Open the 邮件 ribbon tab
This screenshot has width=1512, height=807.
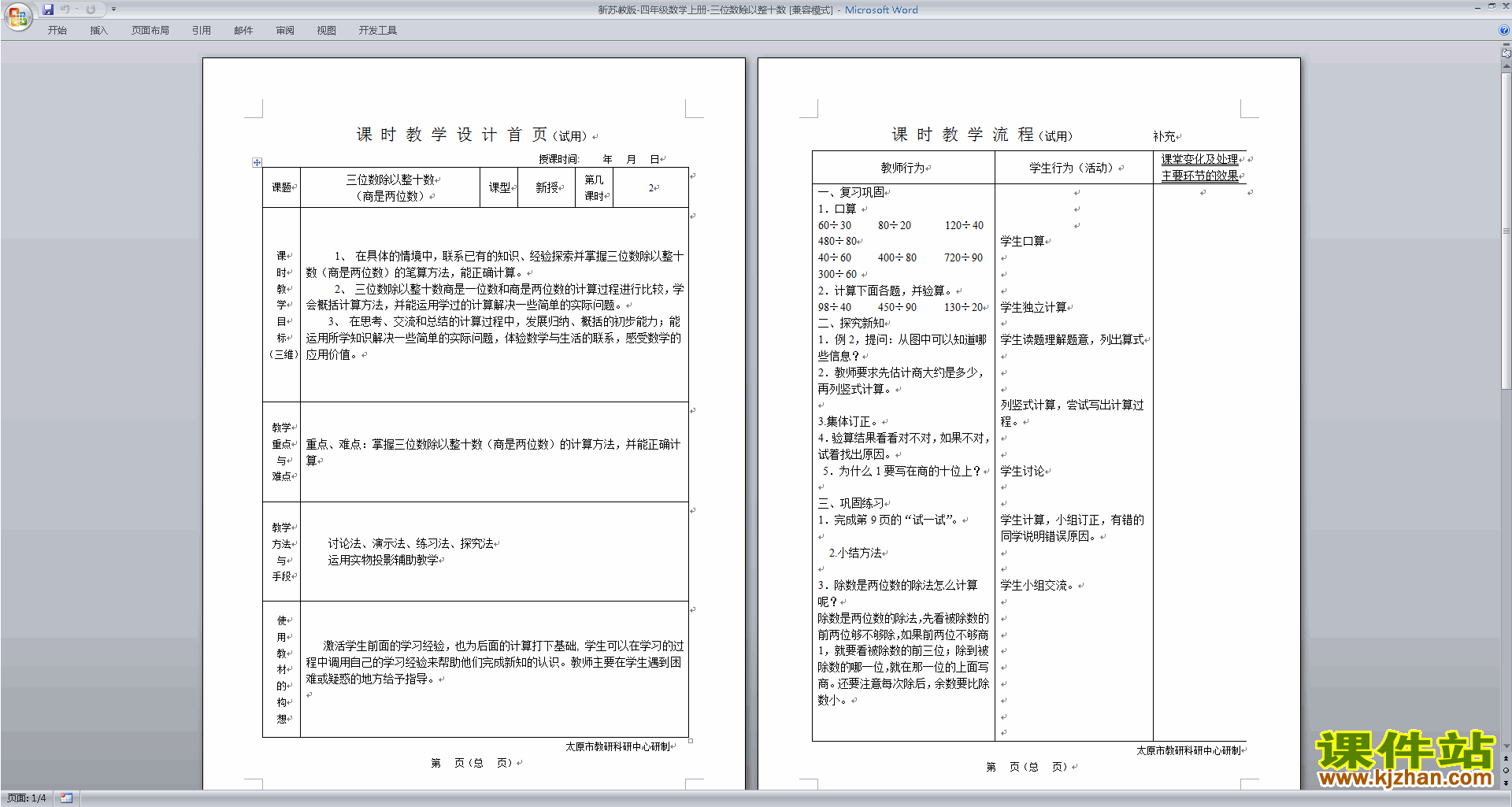coord(243,31)
